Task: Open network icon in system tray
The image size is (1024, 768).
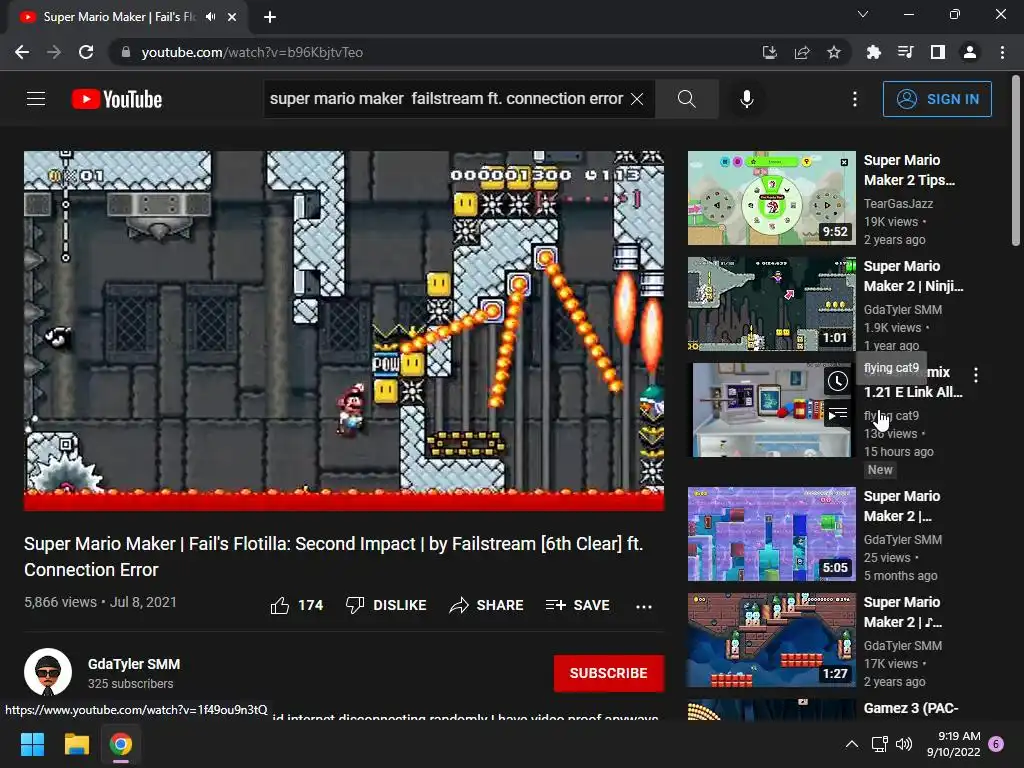Action: 879,744
